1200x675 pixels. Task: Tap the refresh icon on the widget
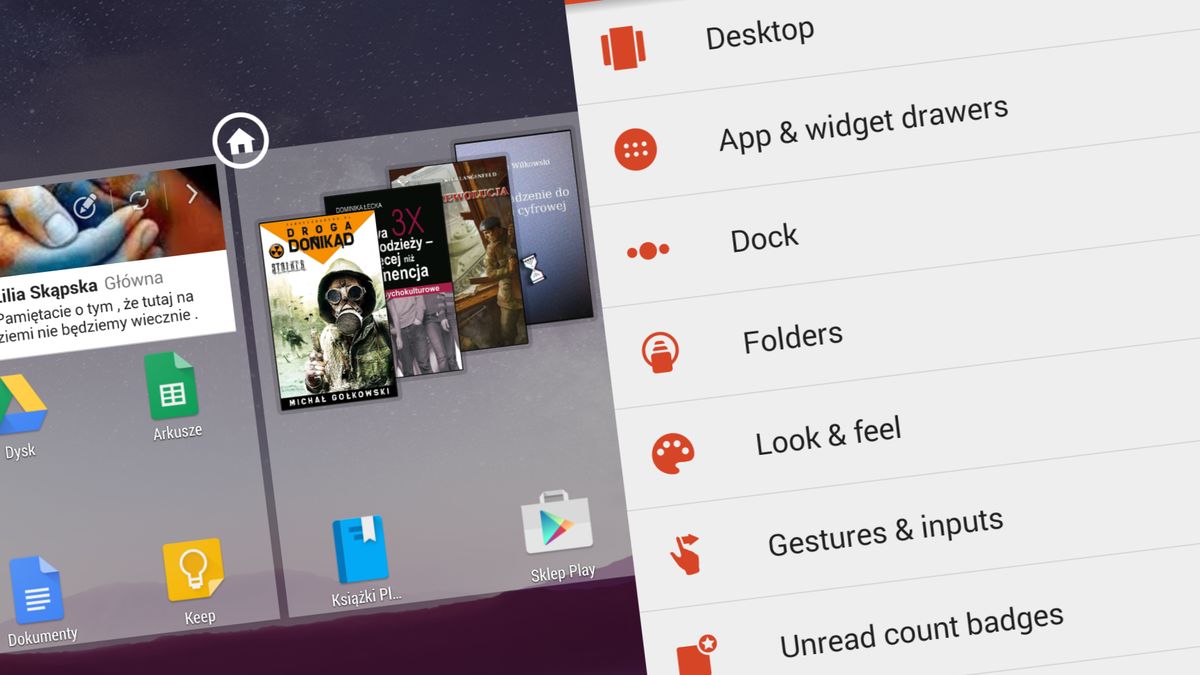pos(138,199)
